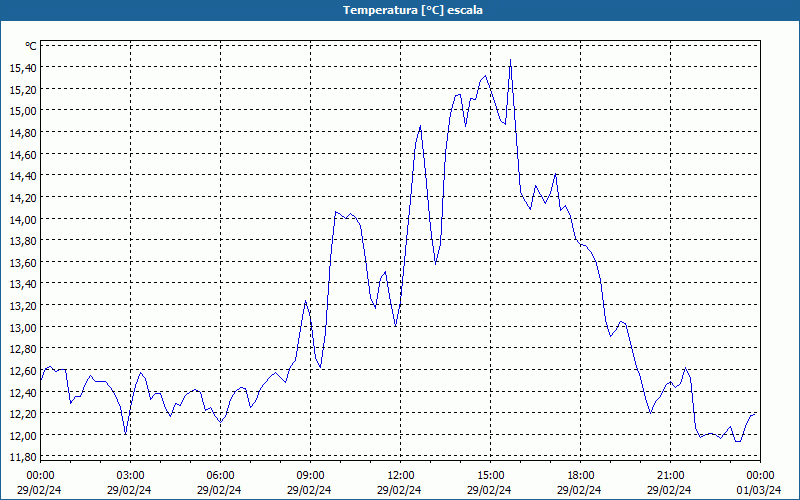Click the '12,60' y-axis label
The image size is (800, 500).
23,370
